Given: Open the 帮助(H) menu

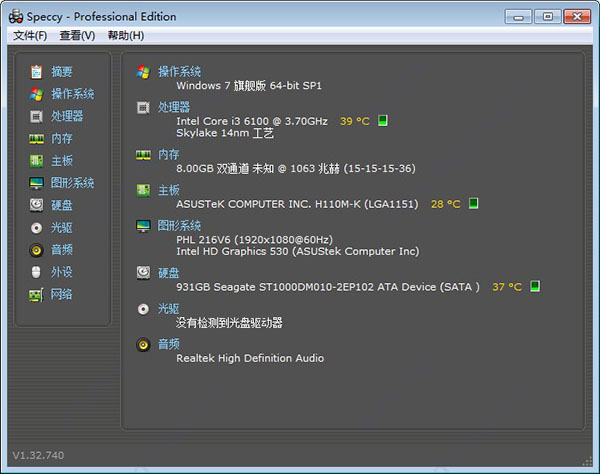Looking at the screenshot, I should 125,36.
